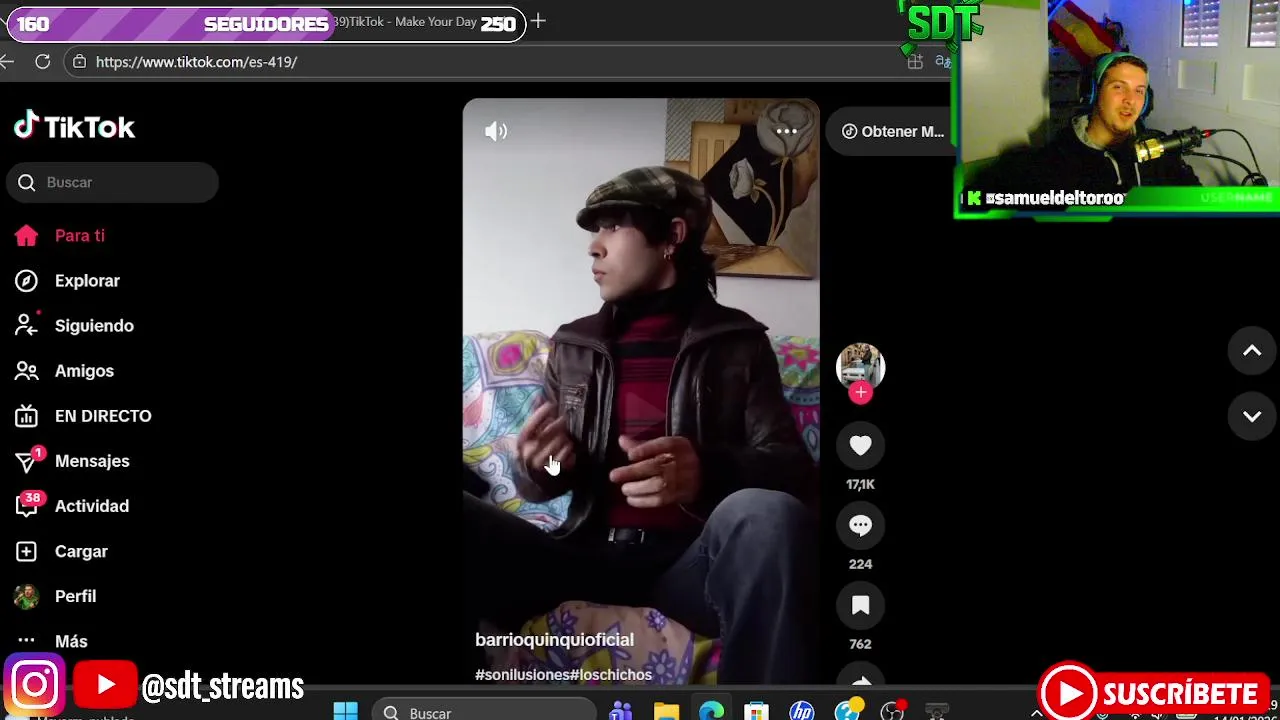1280x720 pixels.
Task: Click the Actividad icon with 38 badge
Action: pos(28,504)
